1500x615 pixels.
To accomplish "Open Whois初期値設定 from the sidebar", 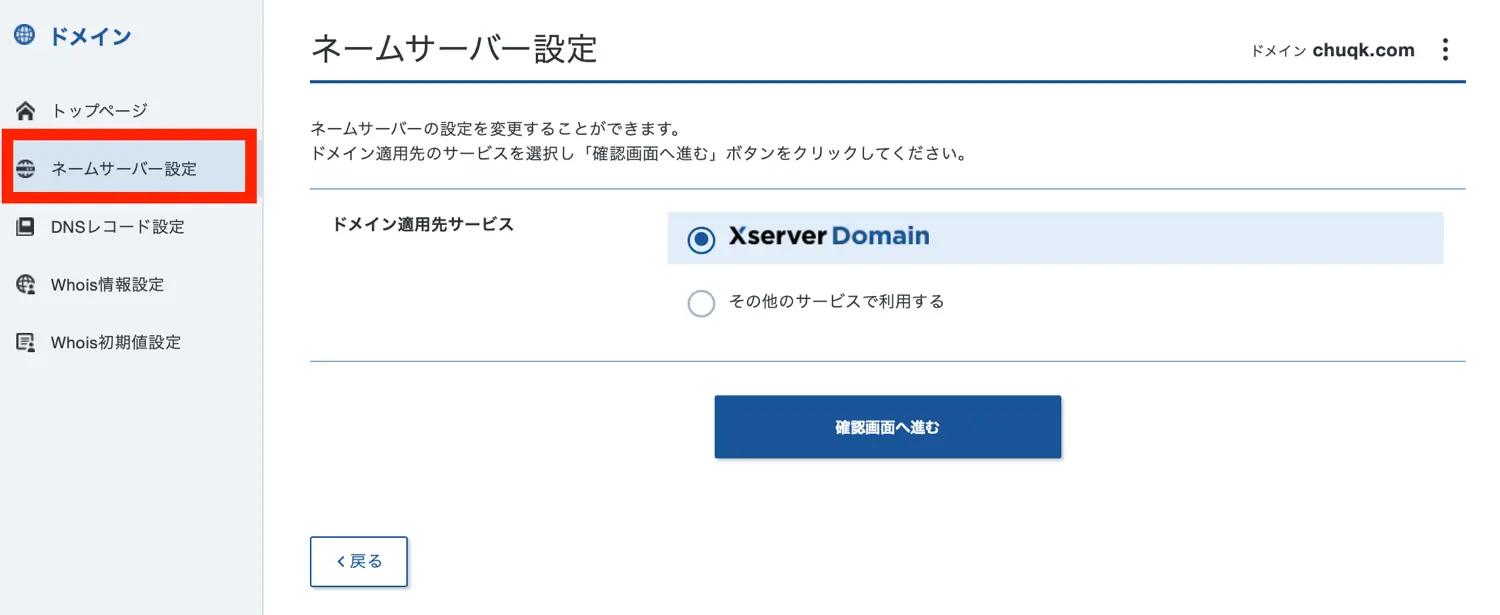I will click(x=116, y=342).
